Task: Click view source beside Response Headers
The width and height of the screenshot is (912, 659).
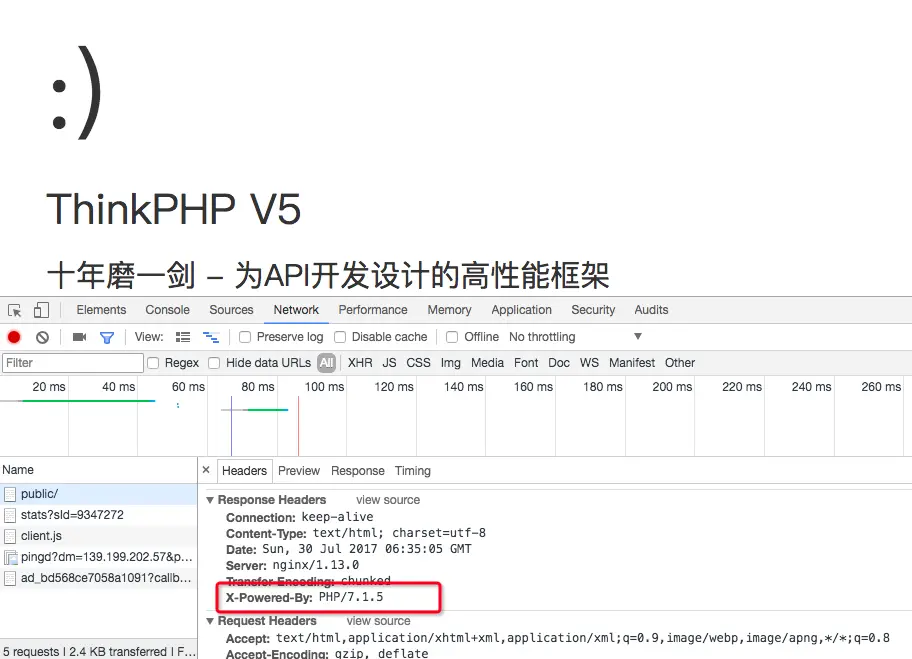Action: point(388,500)
